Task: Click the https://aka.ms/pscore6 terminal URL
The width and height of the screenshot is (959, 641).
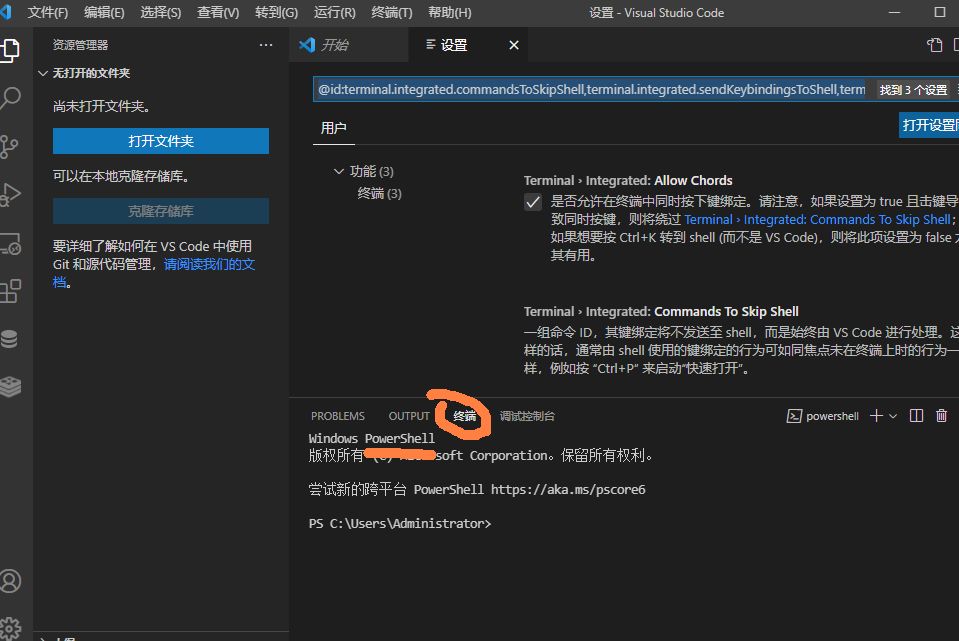Action: (x=568, y=489)
